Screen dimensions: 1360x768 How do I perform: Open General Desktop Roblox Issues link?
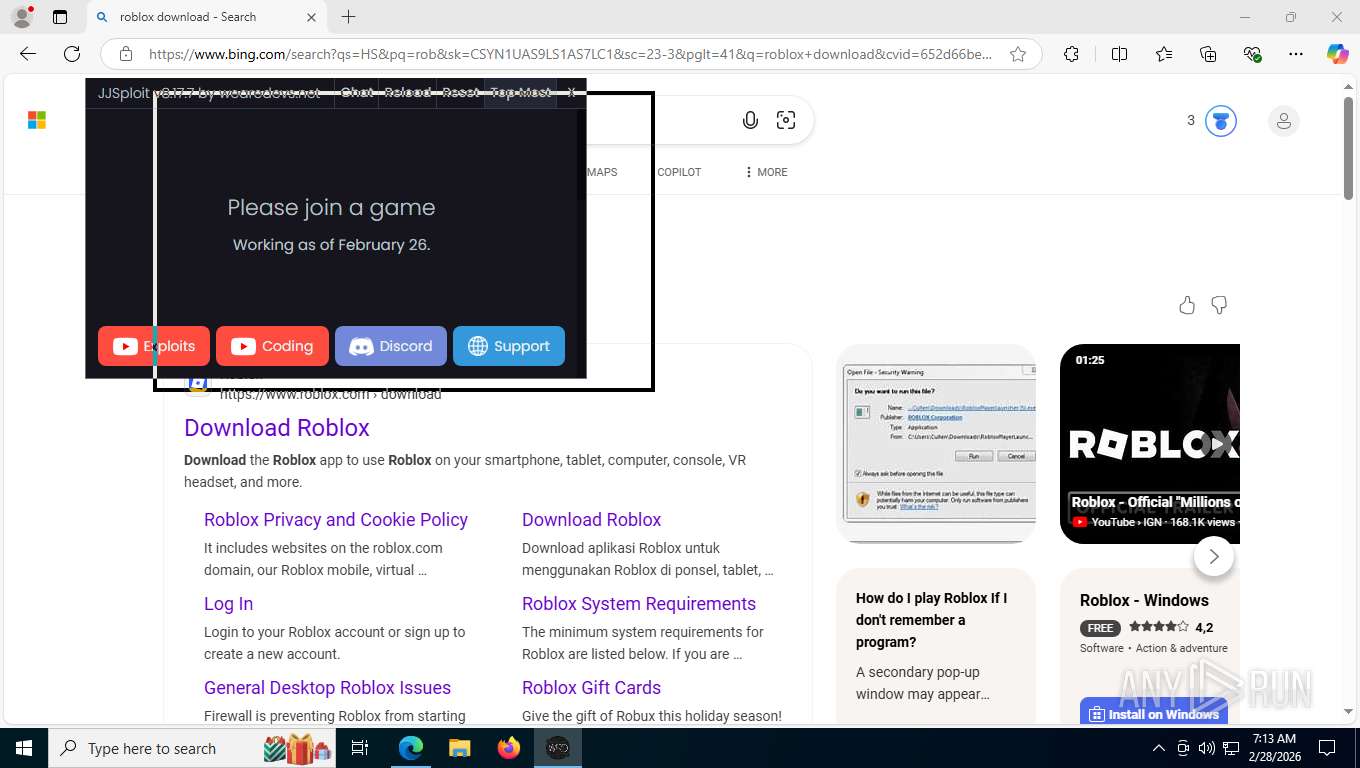[x=327, y=688]
